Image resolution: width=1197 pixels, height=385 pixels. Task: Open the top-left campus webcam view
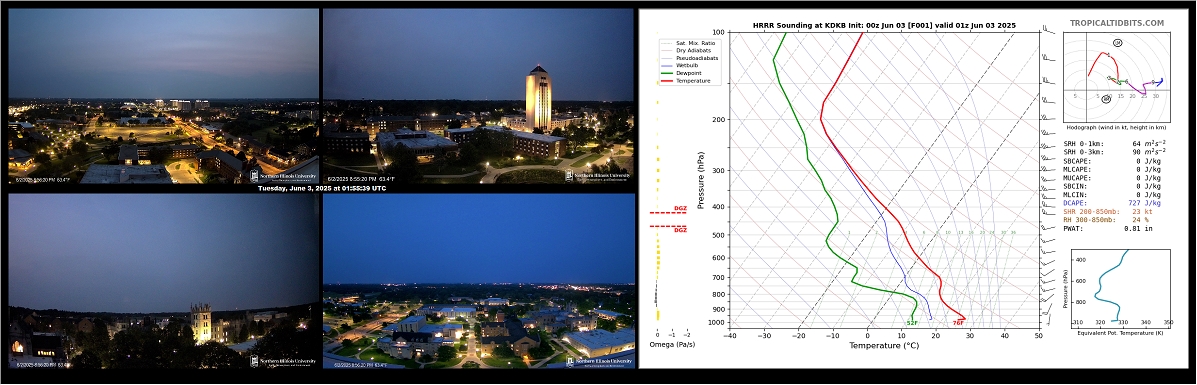click(163, 96)
